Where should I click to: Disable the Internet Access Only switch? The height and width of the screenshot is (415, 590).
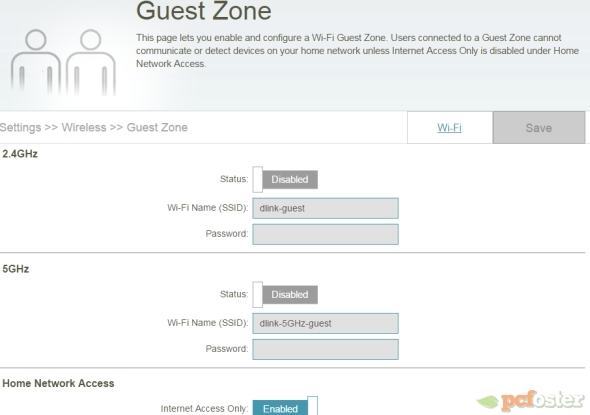point(285,406)
